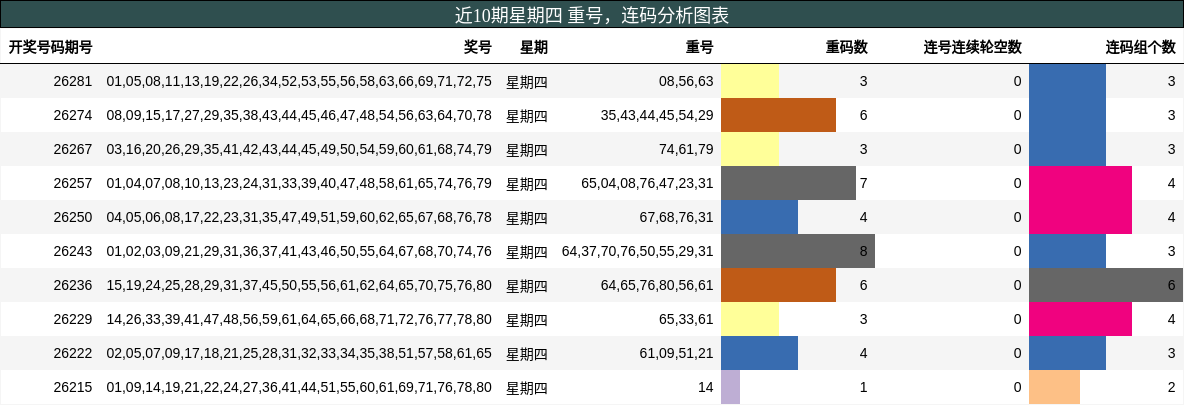
Task: Select issue number 26281
Action: pyautogui.click(x=73, y=81)
